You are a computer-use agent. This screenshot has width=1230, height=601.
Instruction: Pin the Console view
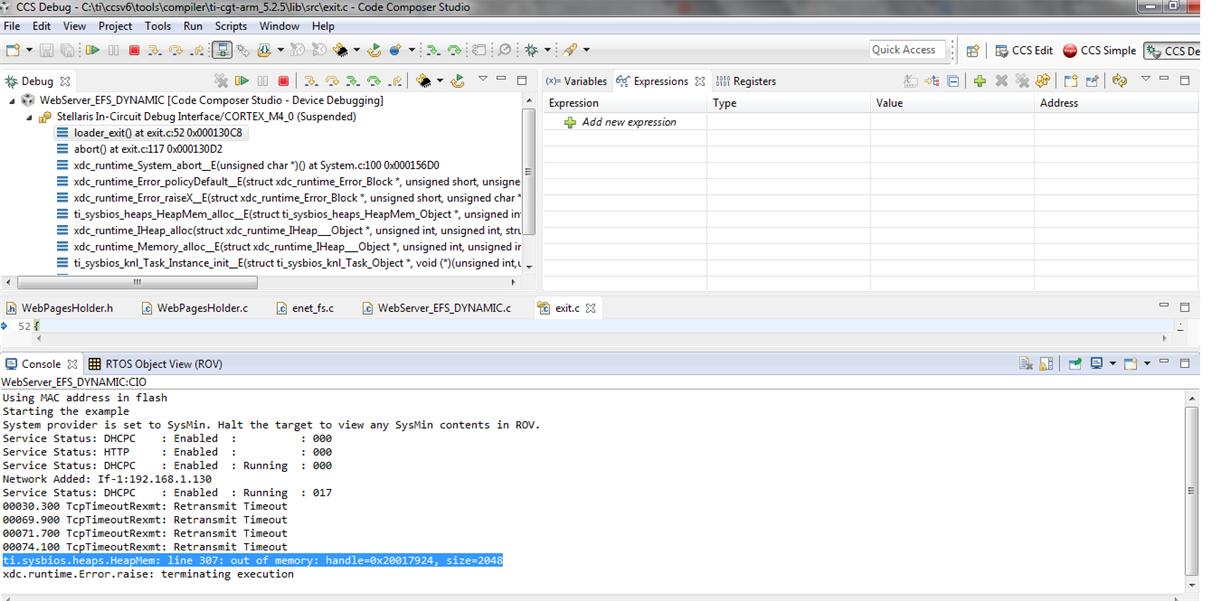[1075, 363]
